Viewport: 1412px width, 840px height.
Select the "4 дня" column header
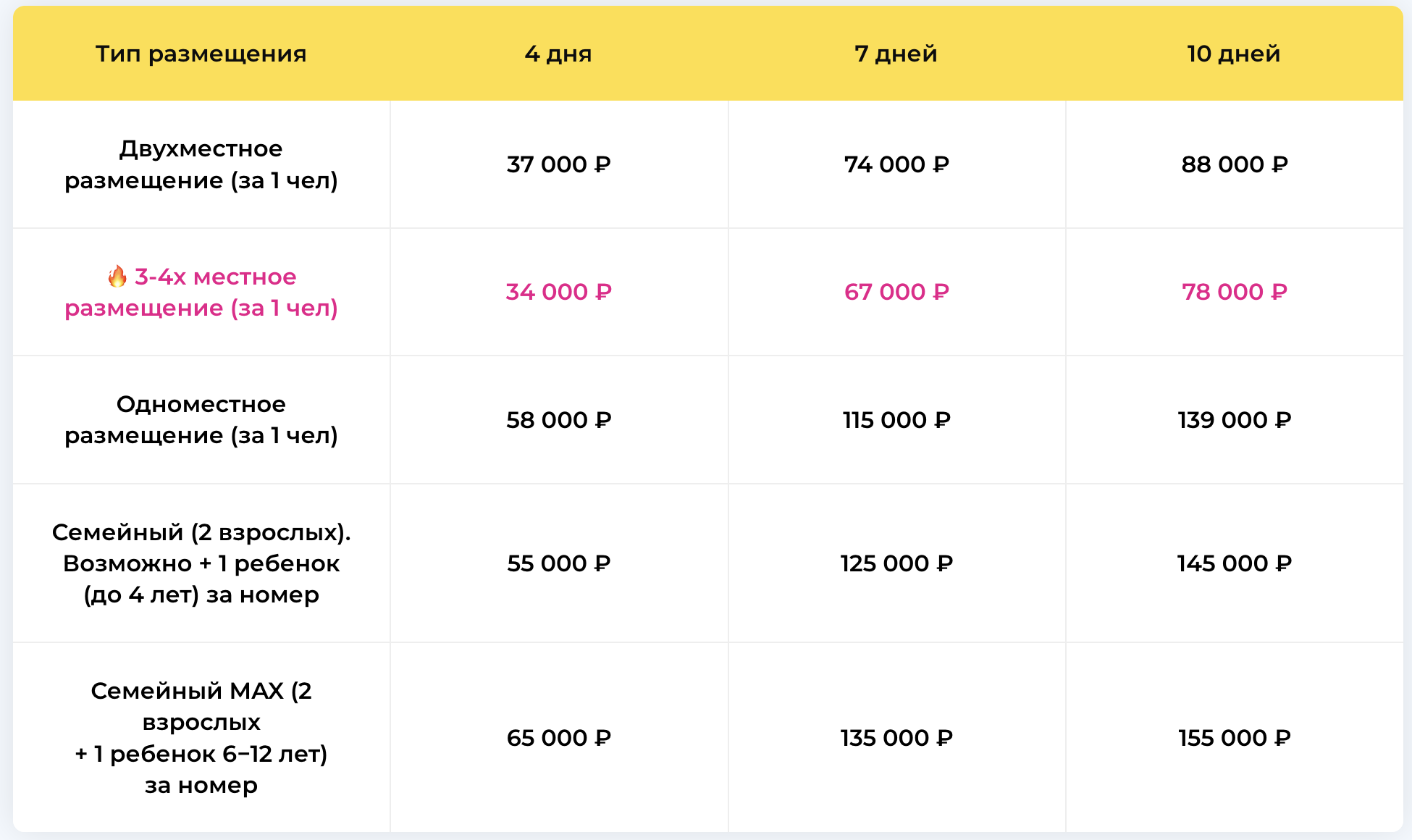click(x=558, y=54)
